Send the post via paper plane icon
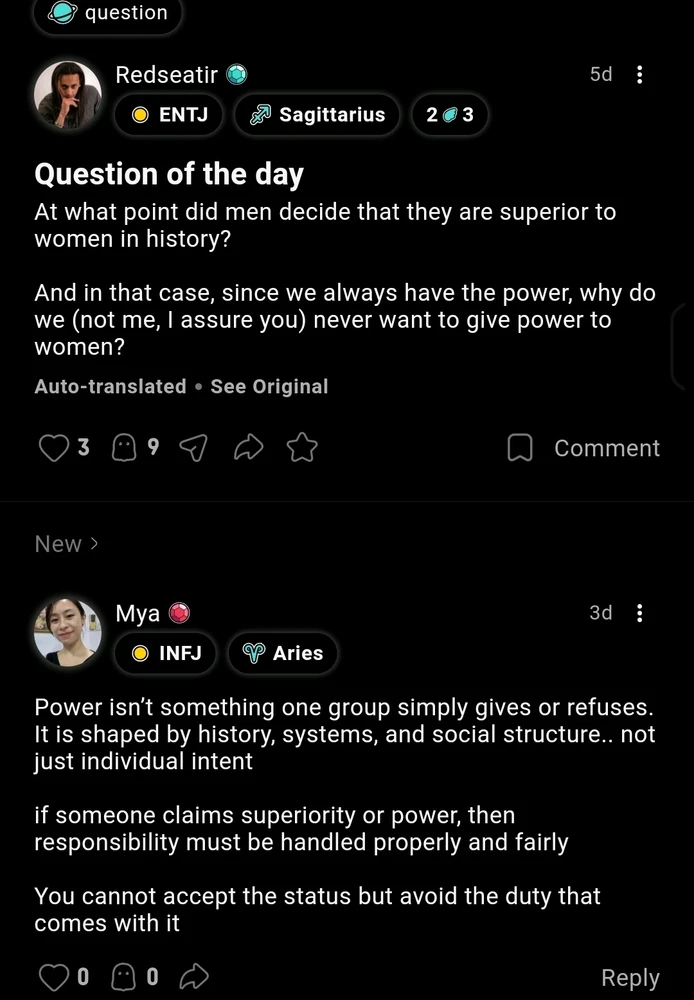This screenshot has width=694, height=1000. tap(192, 449)
